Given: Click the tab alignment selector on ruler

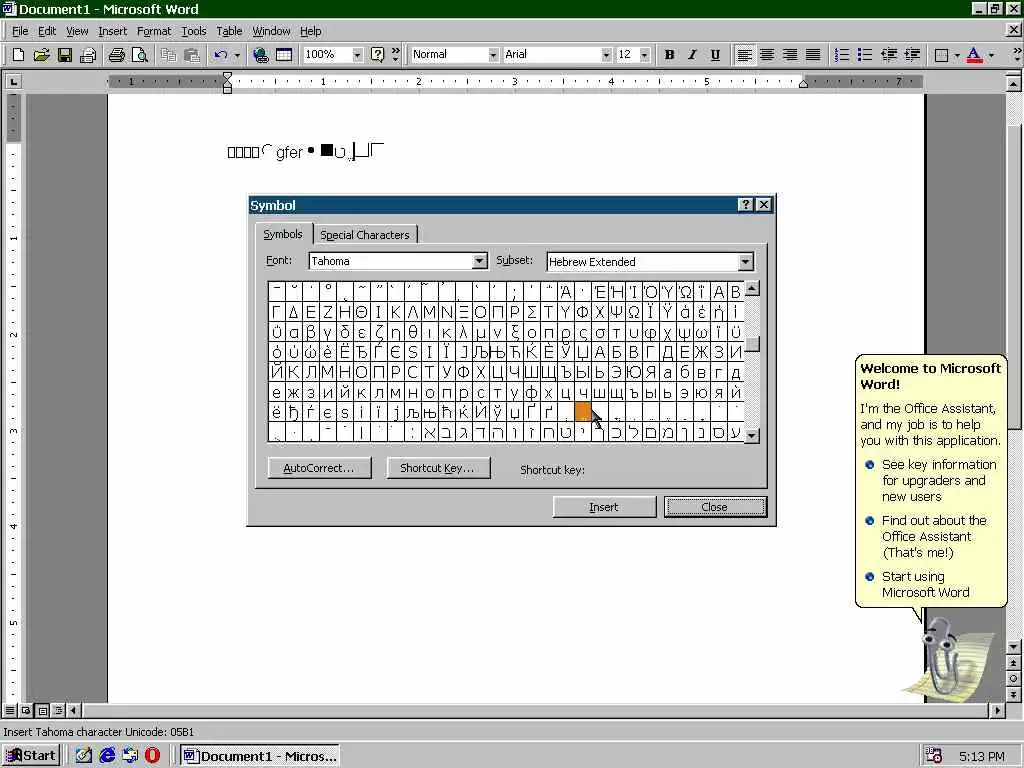Looking at the screenshot, I should tap(13, 82).
